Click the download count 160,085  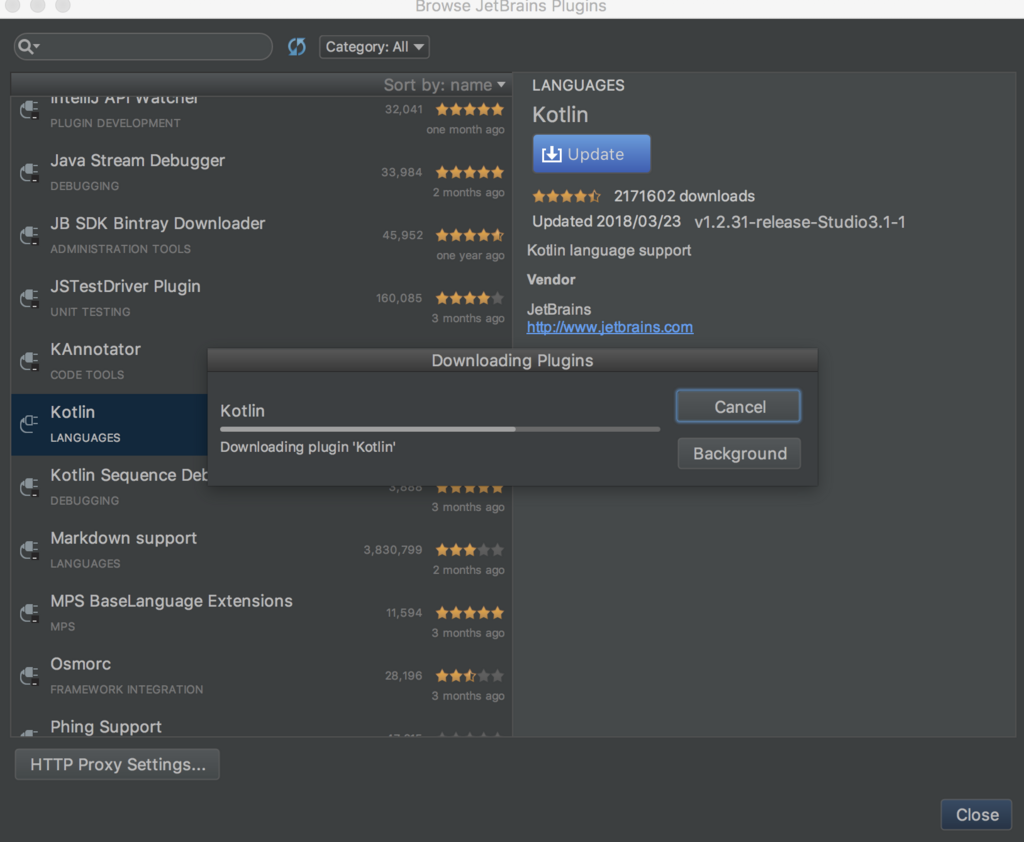pyautogui.click(x=399, y=299)
